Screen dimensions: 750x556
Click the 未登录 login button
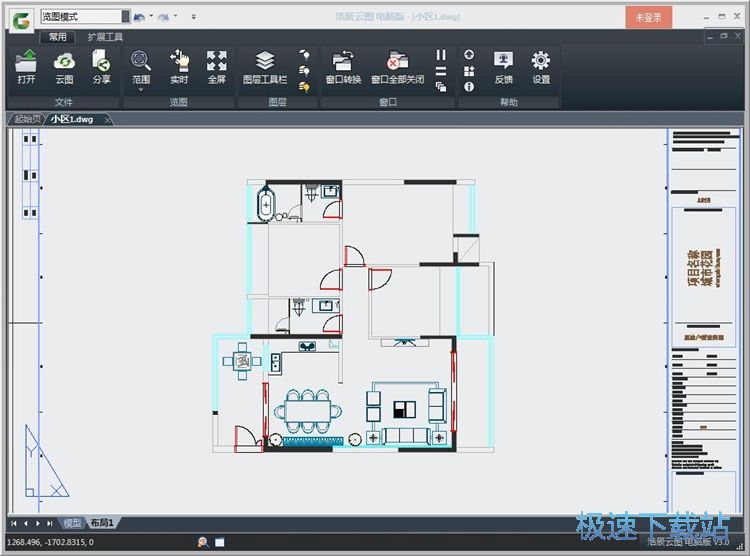[x=648, y=17]
